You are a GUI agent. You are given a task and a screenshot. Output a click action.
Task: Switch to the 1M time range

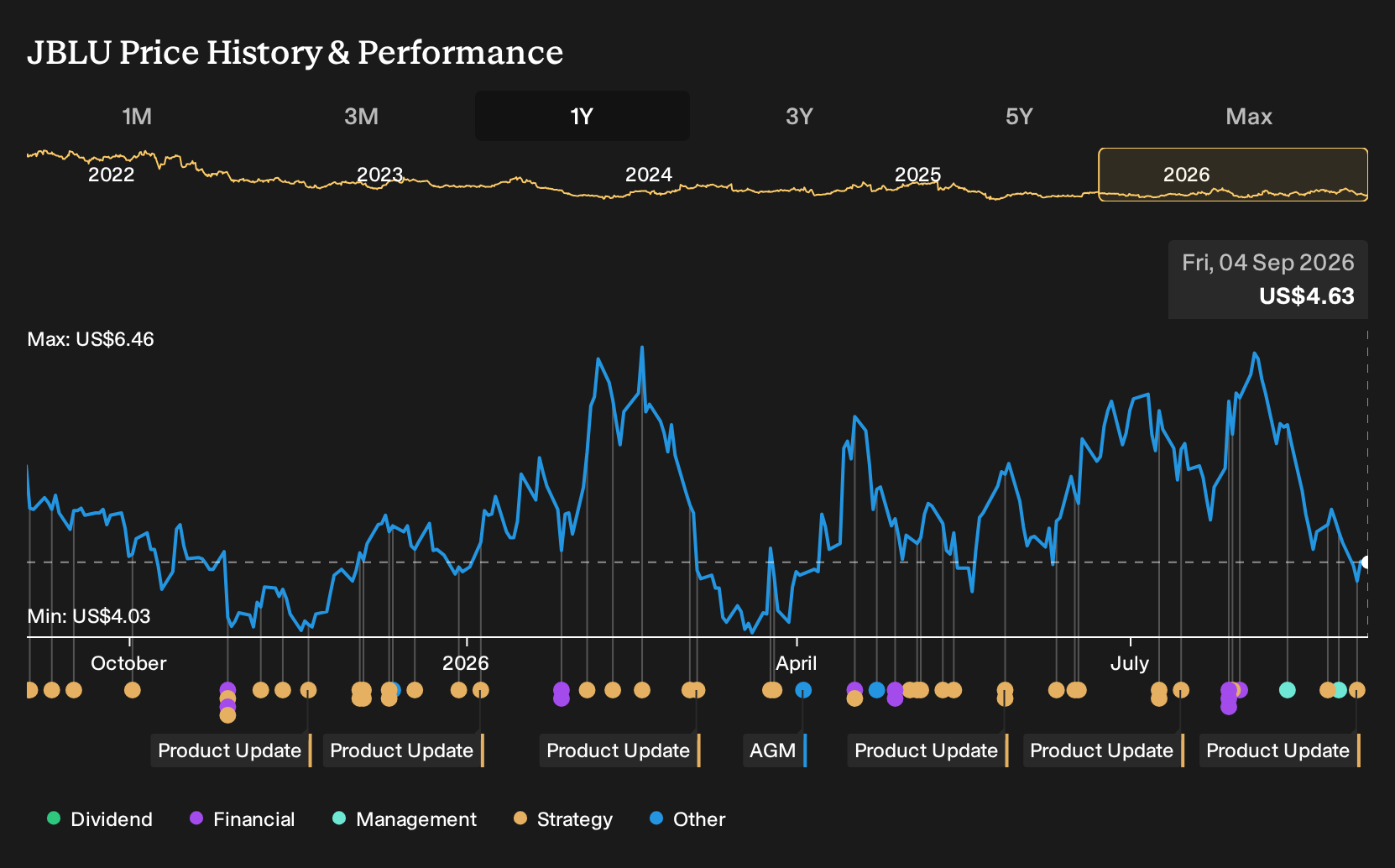[x=137, y=116]
